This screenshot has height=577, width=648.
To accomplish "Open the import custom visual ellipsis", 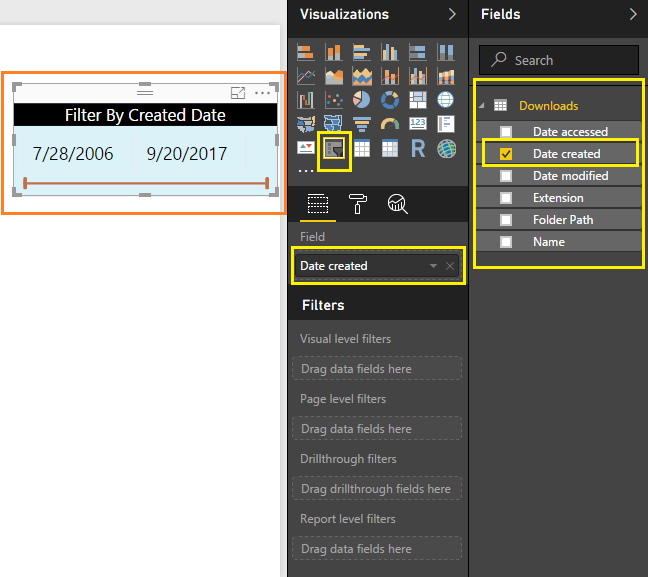I will click(x=306, y=171).
